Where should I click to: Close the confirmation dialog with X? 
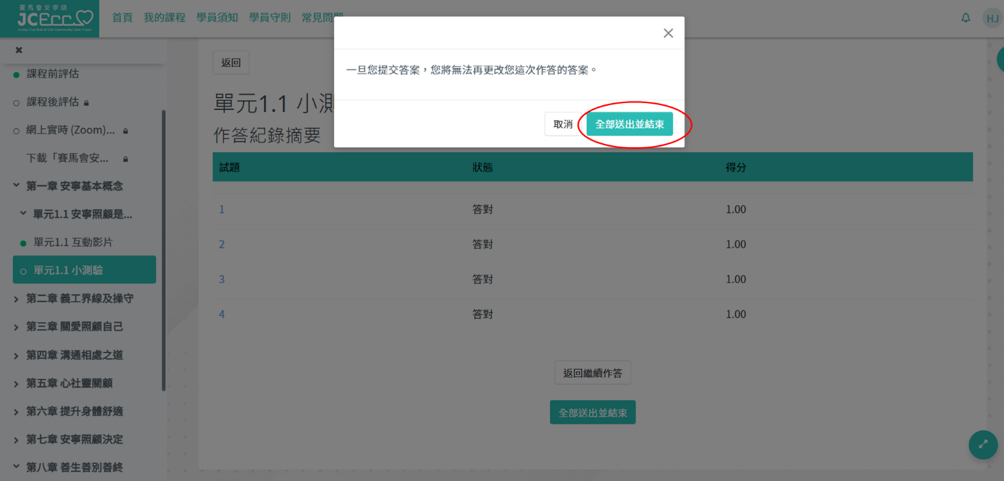point(668,33)
